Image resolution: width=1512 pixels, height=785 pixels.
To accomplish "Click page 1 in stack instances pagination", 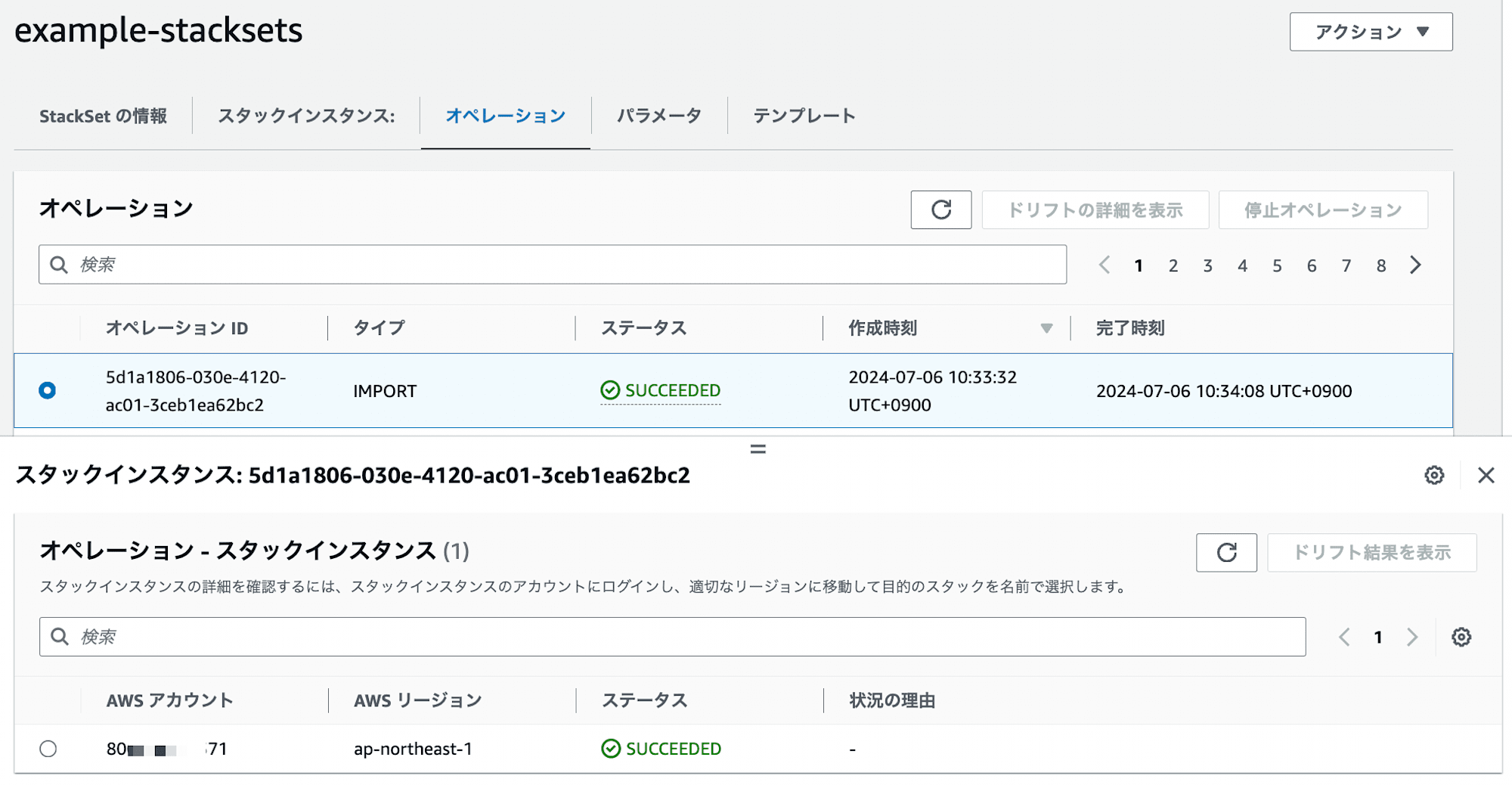I will pyautogui.click(x=1378, y=638).
